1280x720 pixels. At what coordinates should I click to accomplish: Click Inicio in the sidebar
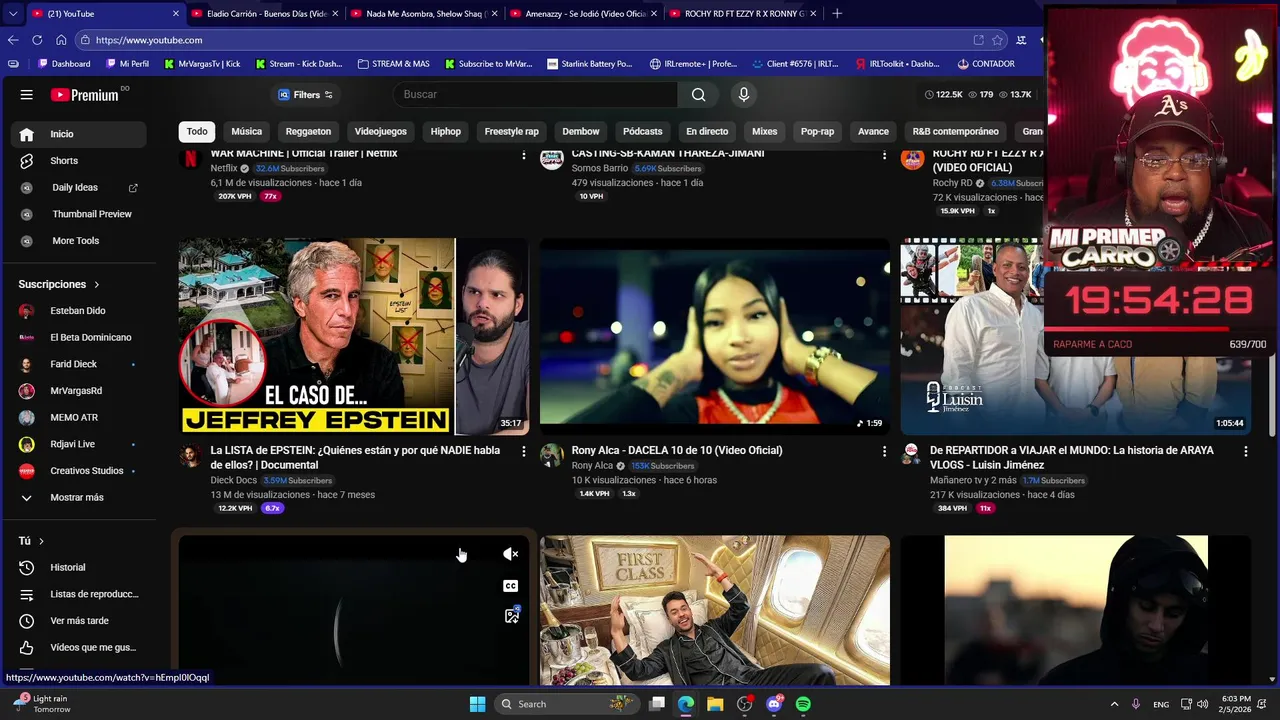79,134
